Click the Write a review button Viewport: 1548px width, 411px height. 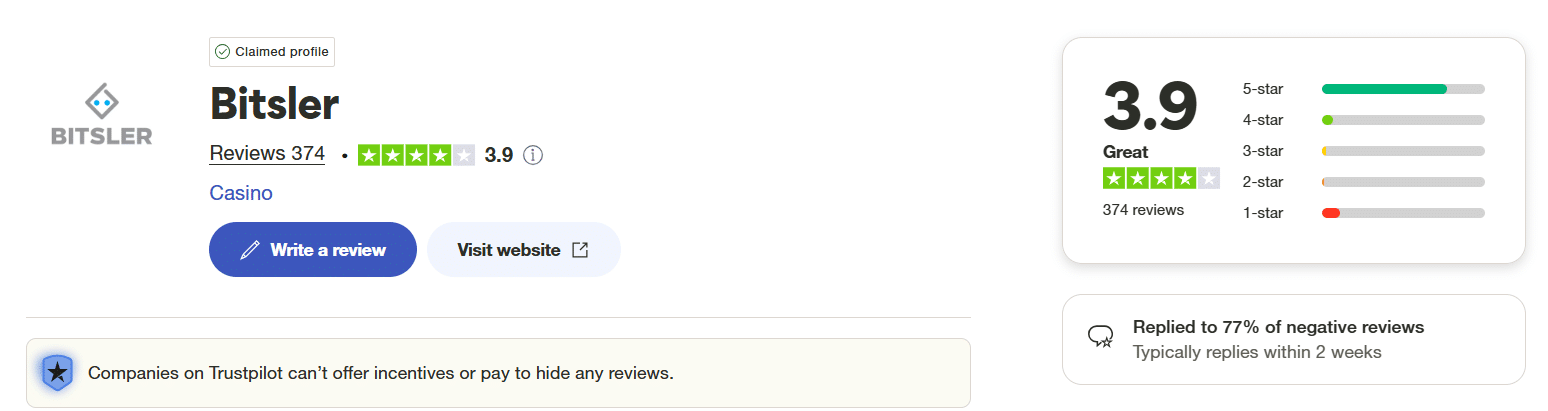click(312, 250)
